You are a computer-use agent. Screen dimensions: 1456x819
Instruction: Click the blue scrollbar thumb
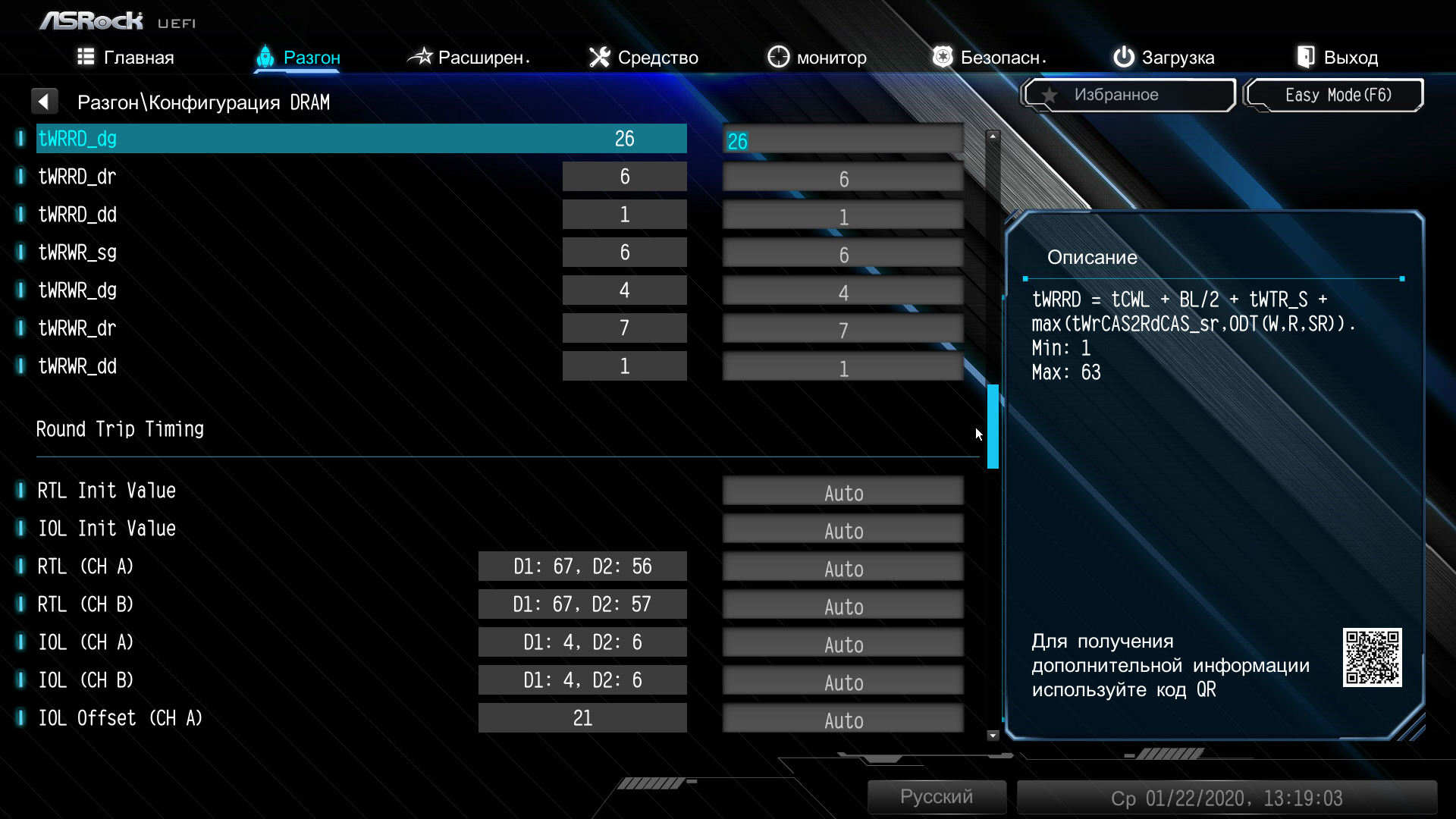[x=993, y=426]
